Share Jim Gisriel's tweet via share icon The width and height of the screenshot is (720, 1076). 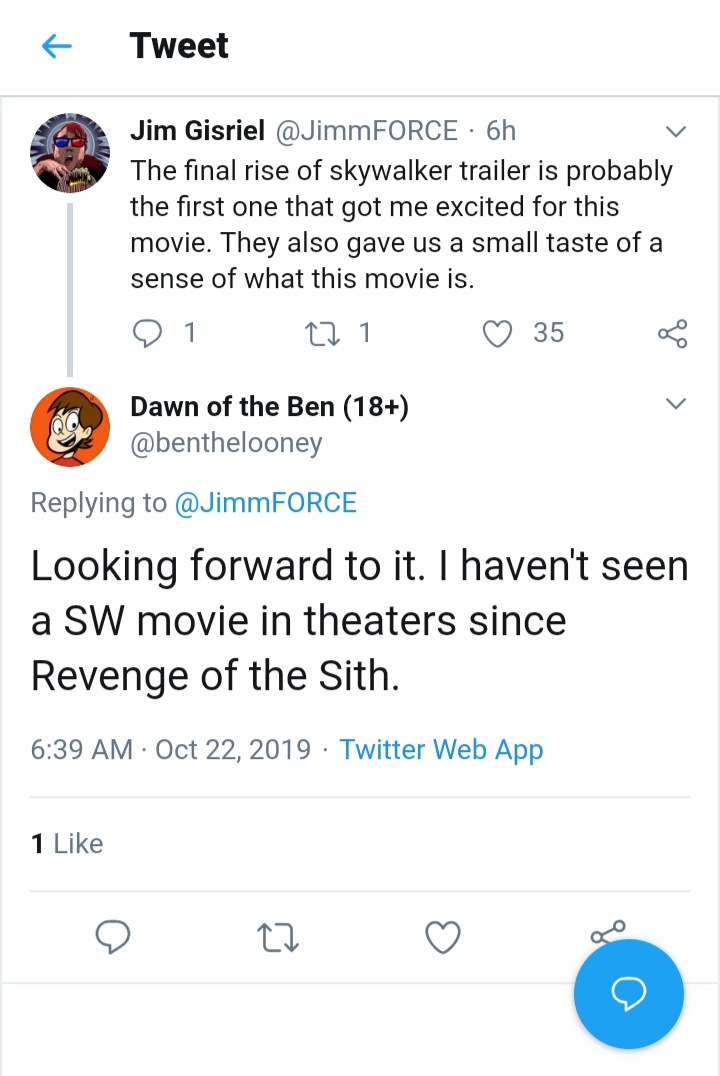[673, 333]
